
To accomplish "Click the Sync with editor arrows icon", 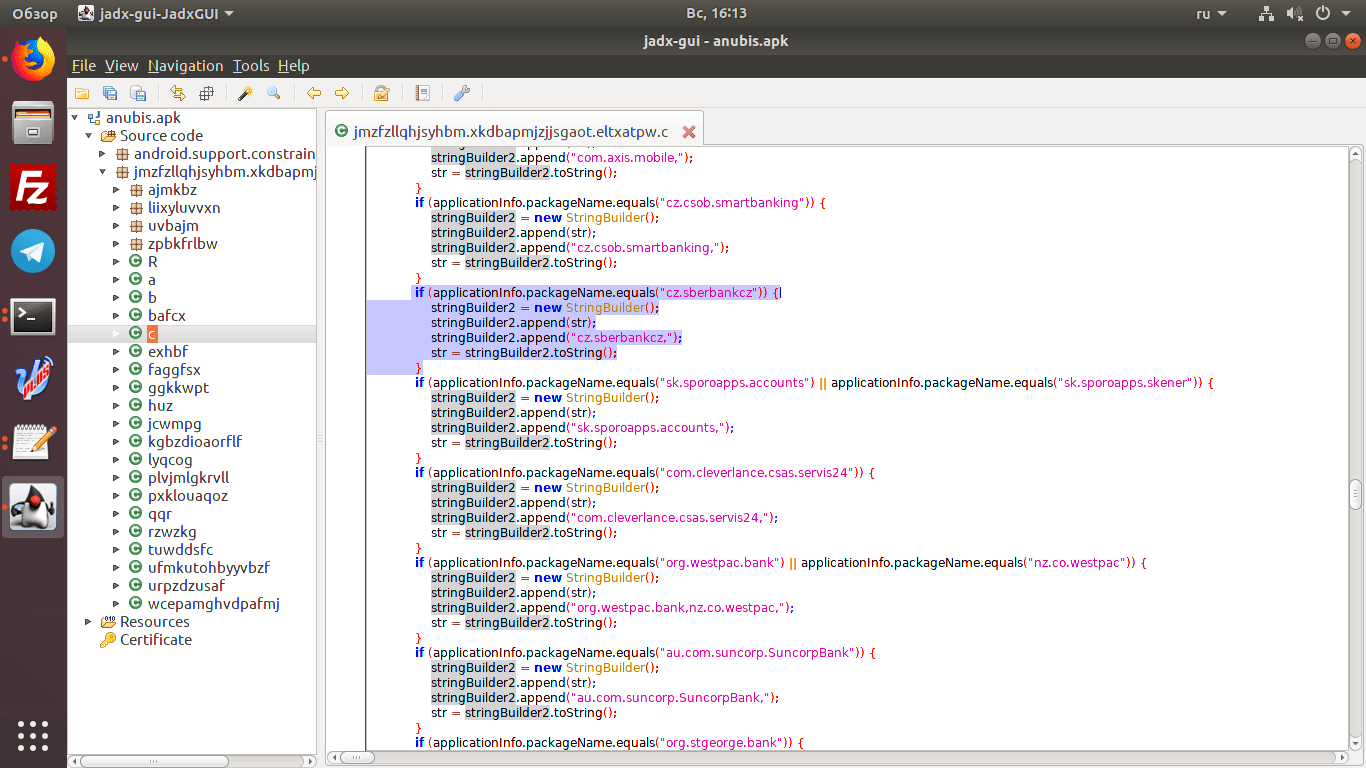I will coord(178,93).
